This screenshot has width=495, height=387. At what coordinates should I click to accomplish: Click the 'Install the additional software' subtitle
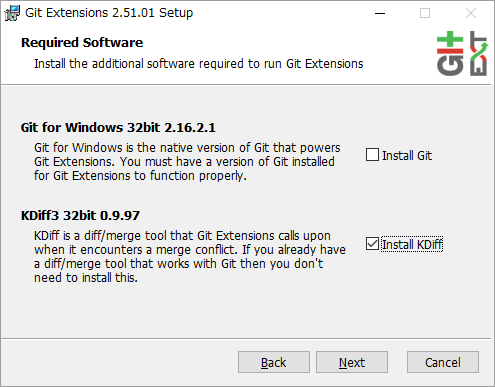click(199, 64)
